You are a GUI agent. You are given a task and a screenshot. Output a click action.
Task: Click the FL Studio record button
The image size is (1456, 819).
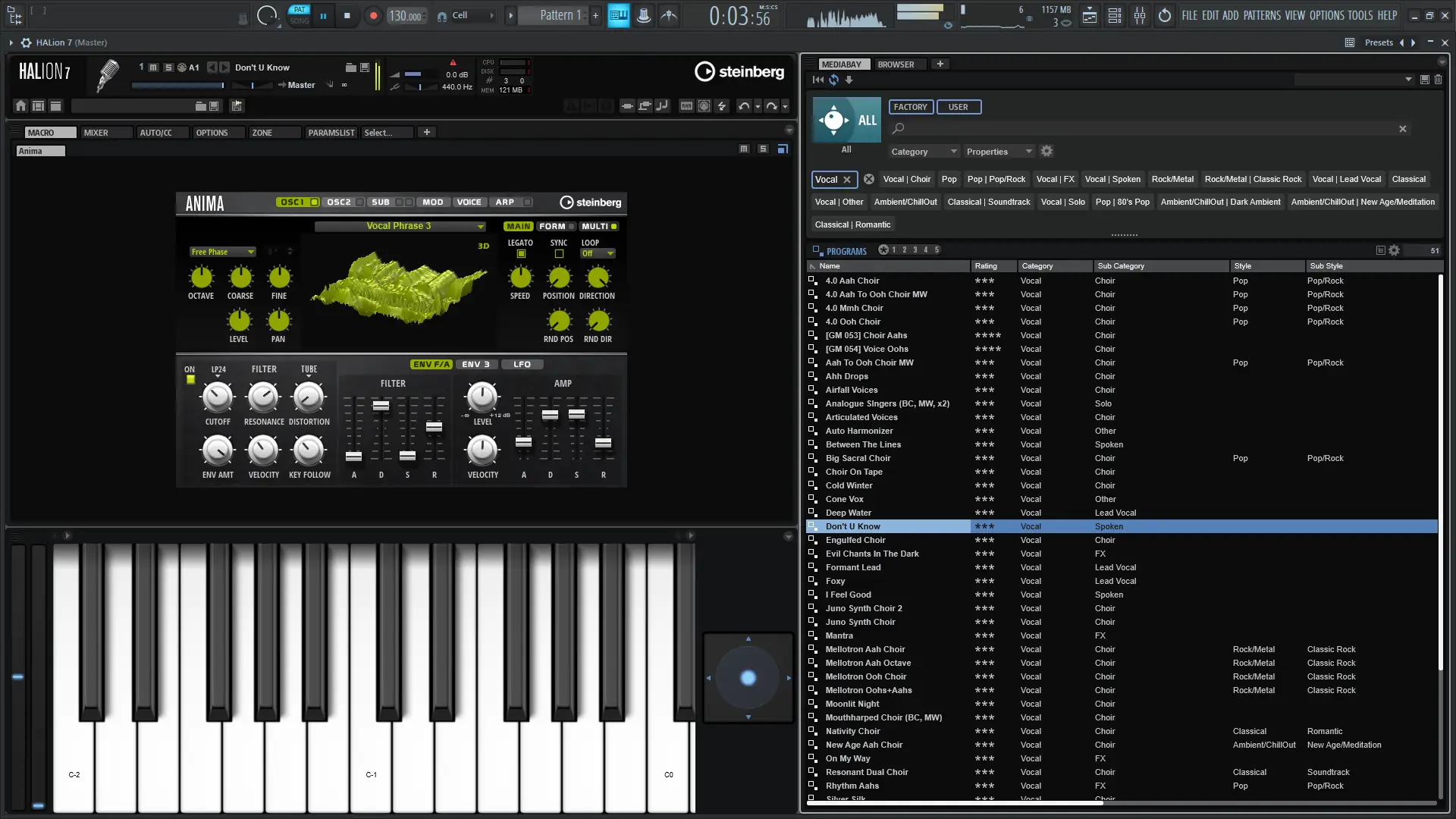click(372, 15)
